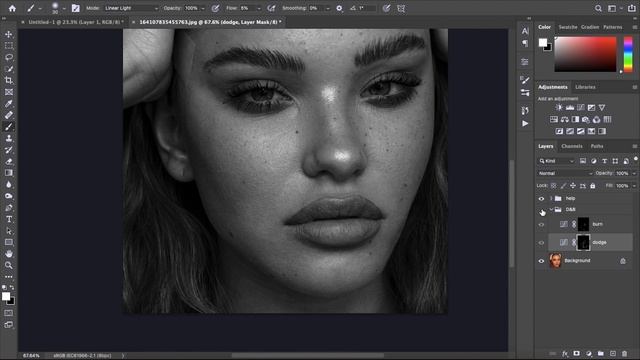640x360 pixels.
Task: Switch to the Channels tab
Action: tap(571, 146)
